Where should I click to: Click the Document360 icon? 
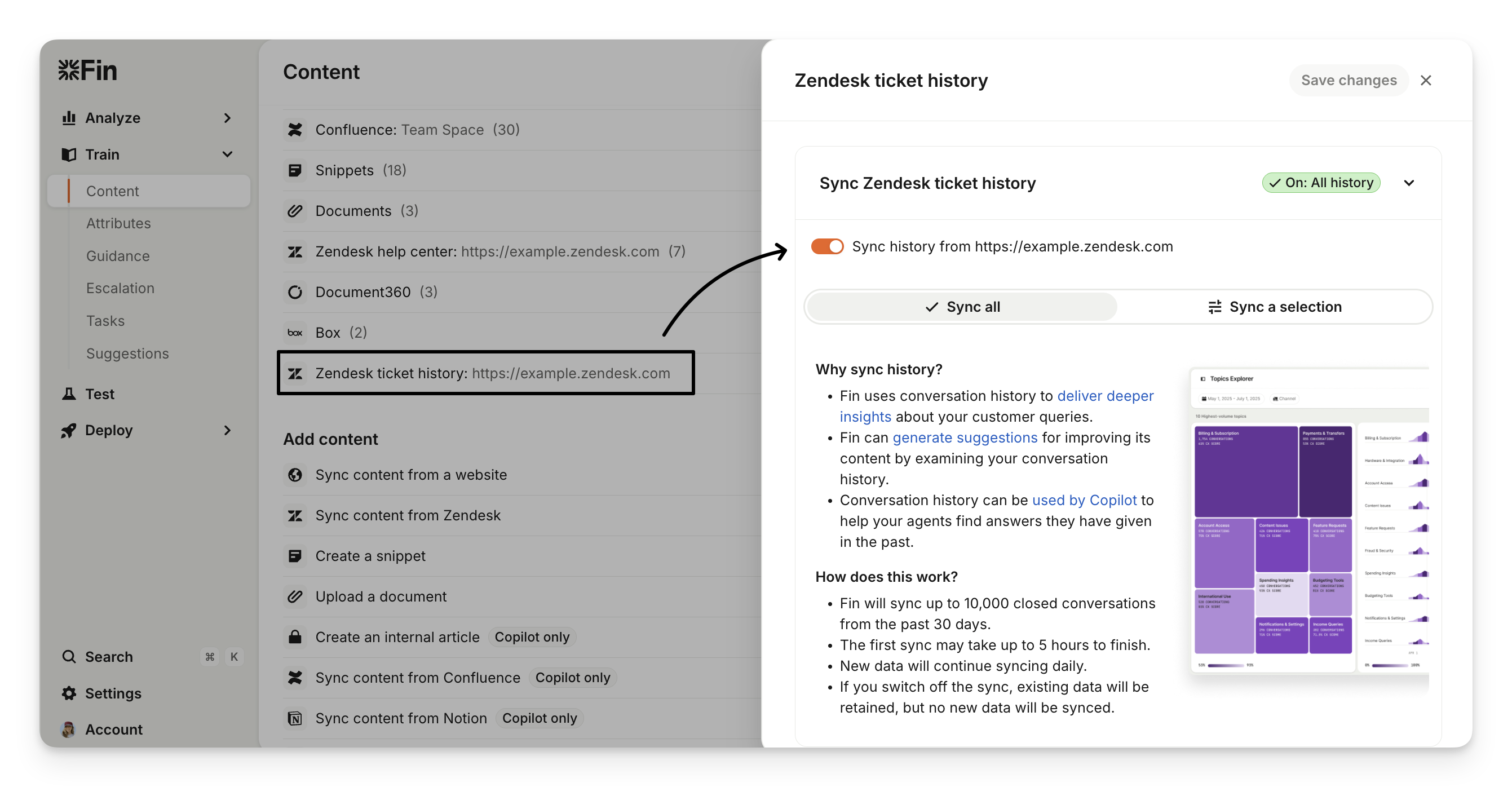coord(295,292)
